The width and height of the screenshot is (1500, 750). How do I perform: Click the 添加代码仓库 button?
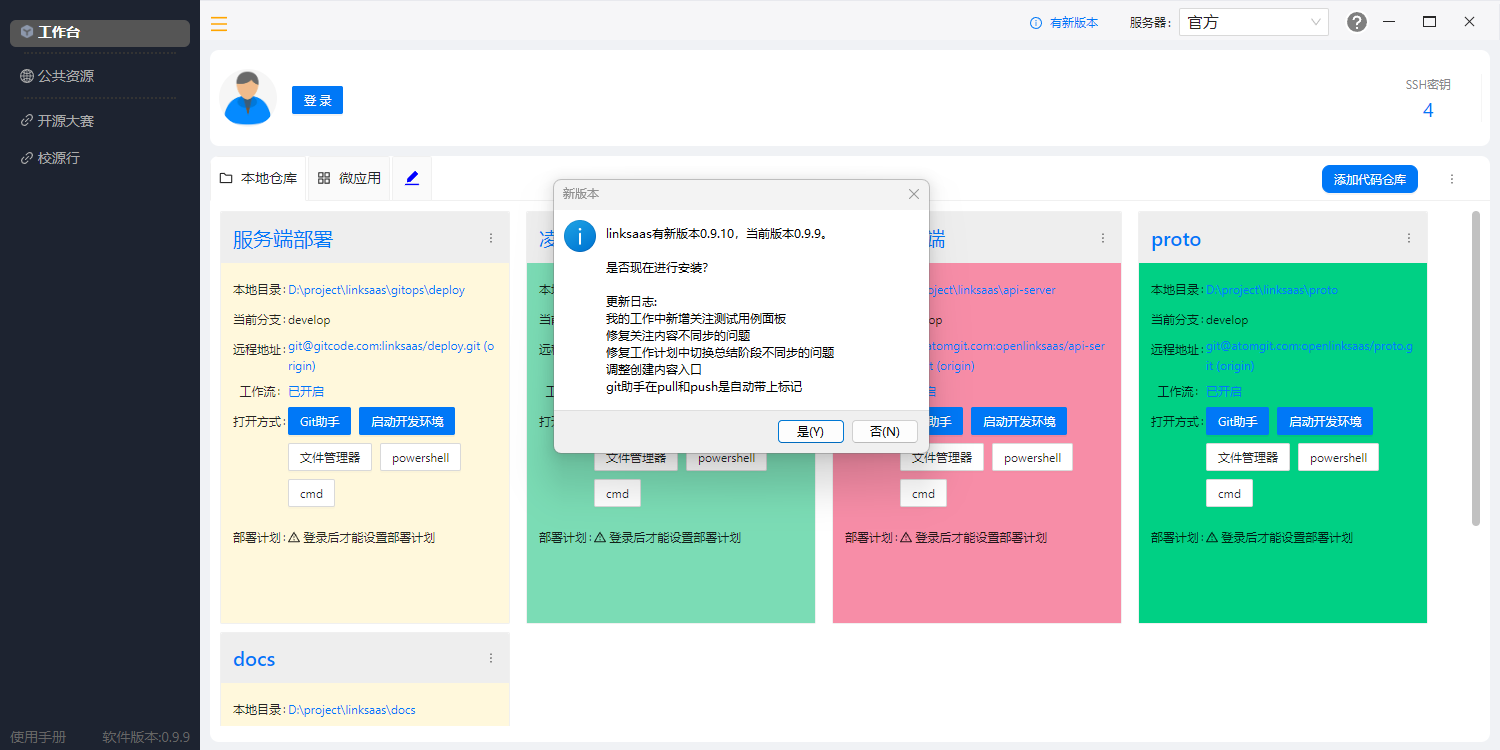click(x=1369, y=179)
